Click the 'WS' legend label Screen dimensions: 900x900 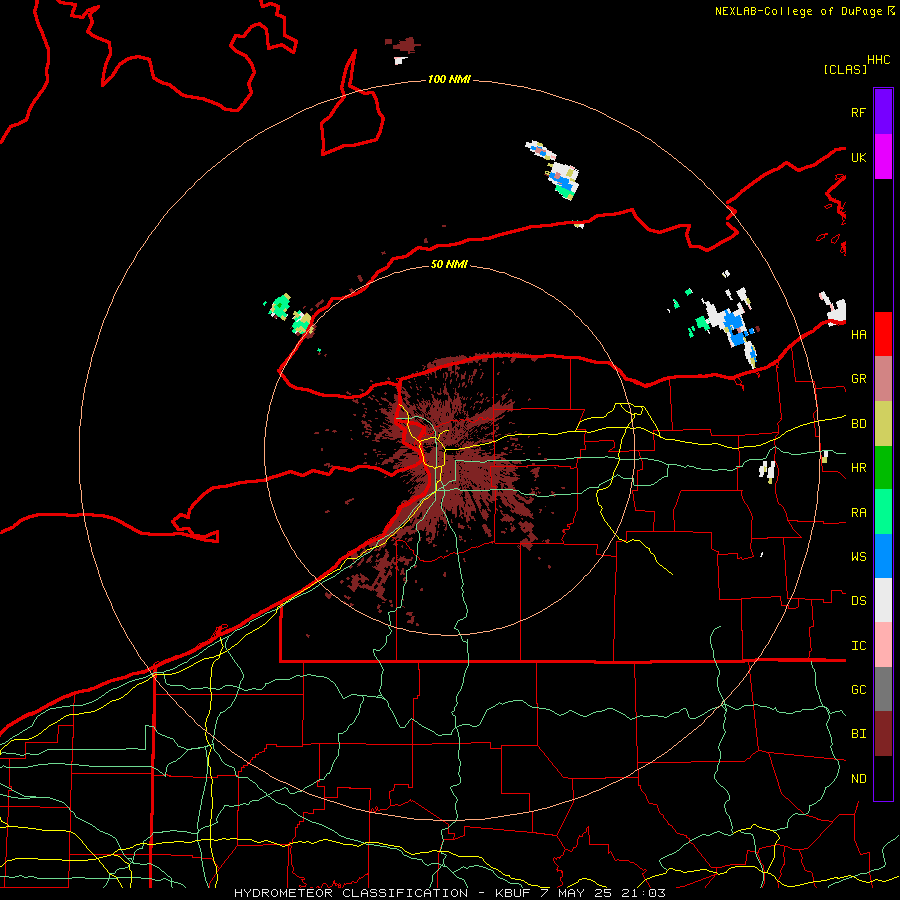click(858, 557)
